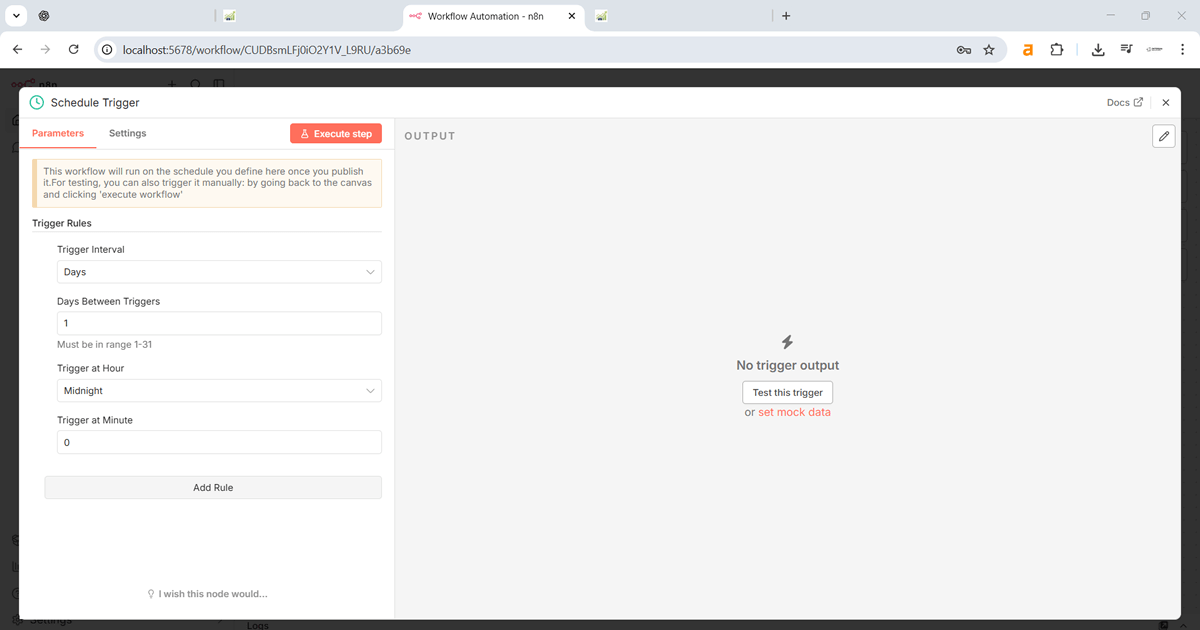Image resolution: width=1200 pixels, height=630 pixels.
Task: Open the media controls icon
Action: [1126, 49]
